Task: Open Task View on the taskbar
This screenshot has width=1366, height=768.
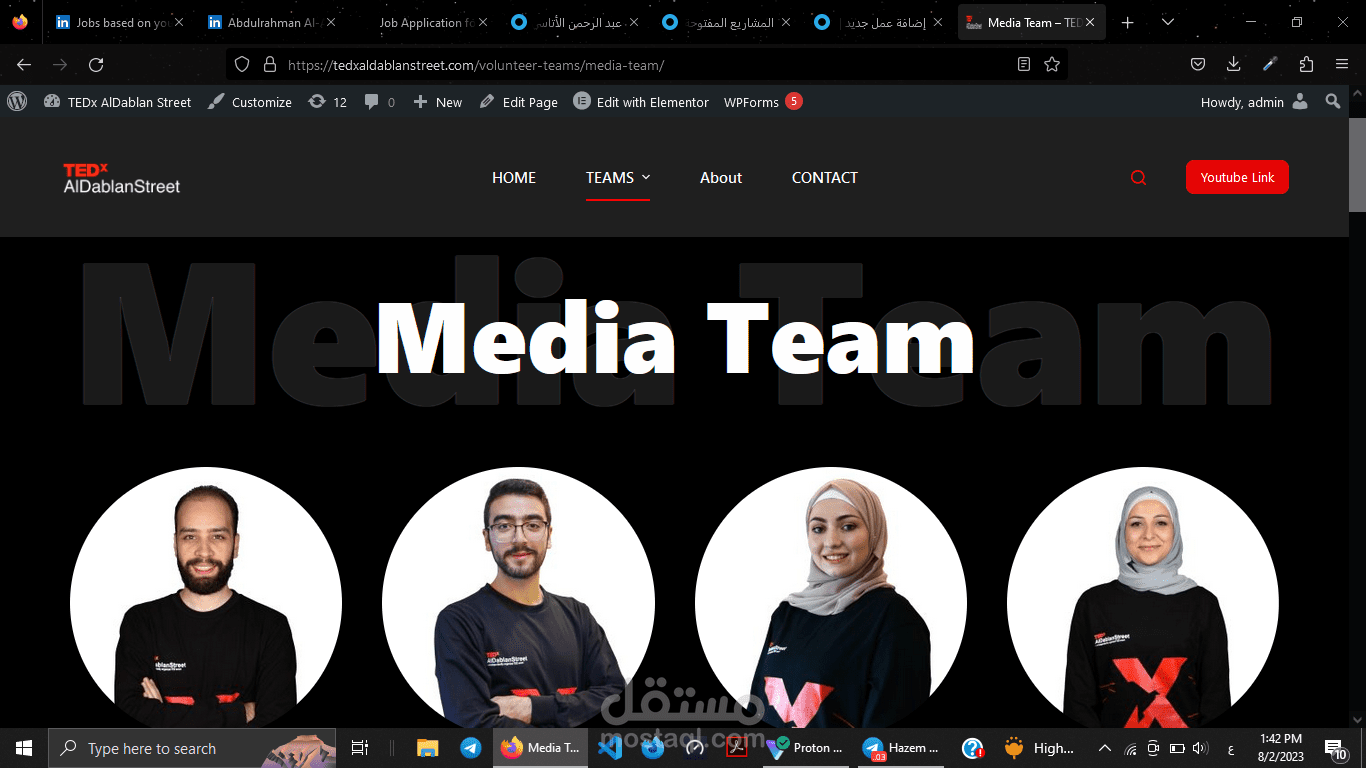Action: tap(360, 748)
